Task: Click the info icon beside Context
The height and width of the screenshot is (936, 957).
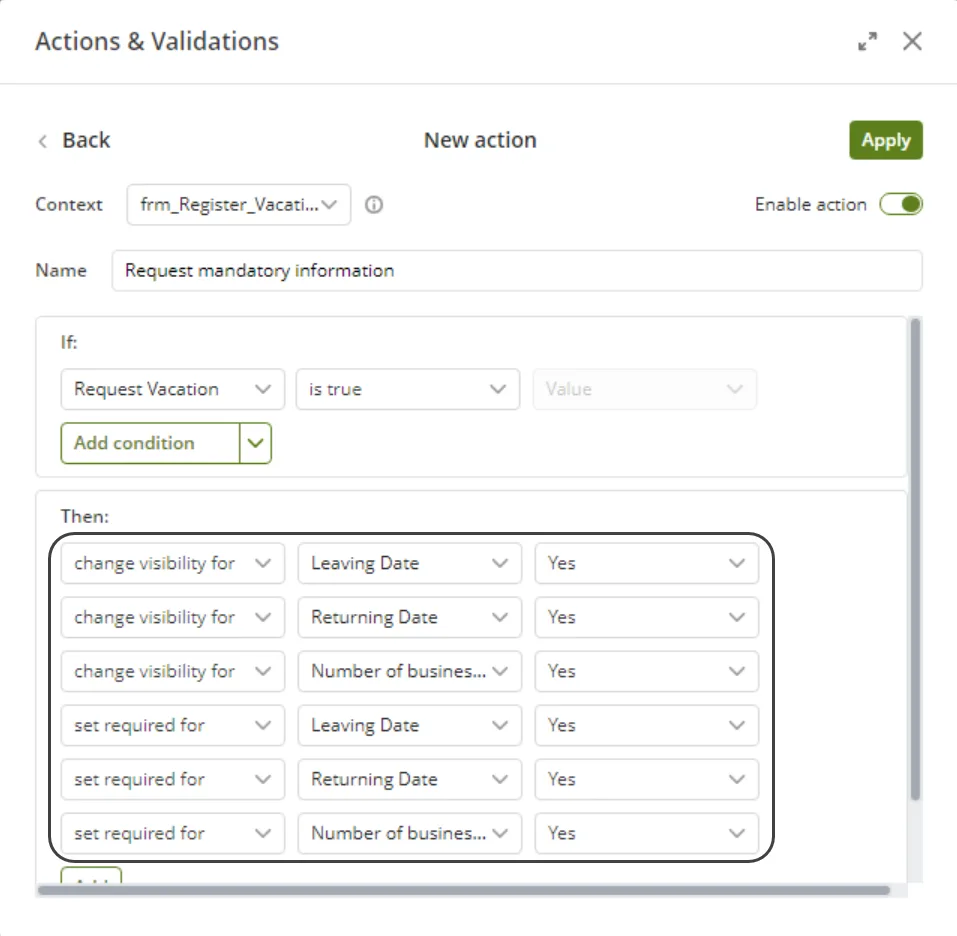Action: [374, 204]
